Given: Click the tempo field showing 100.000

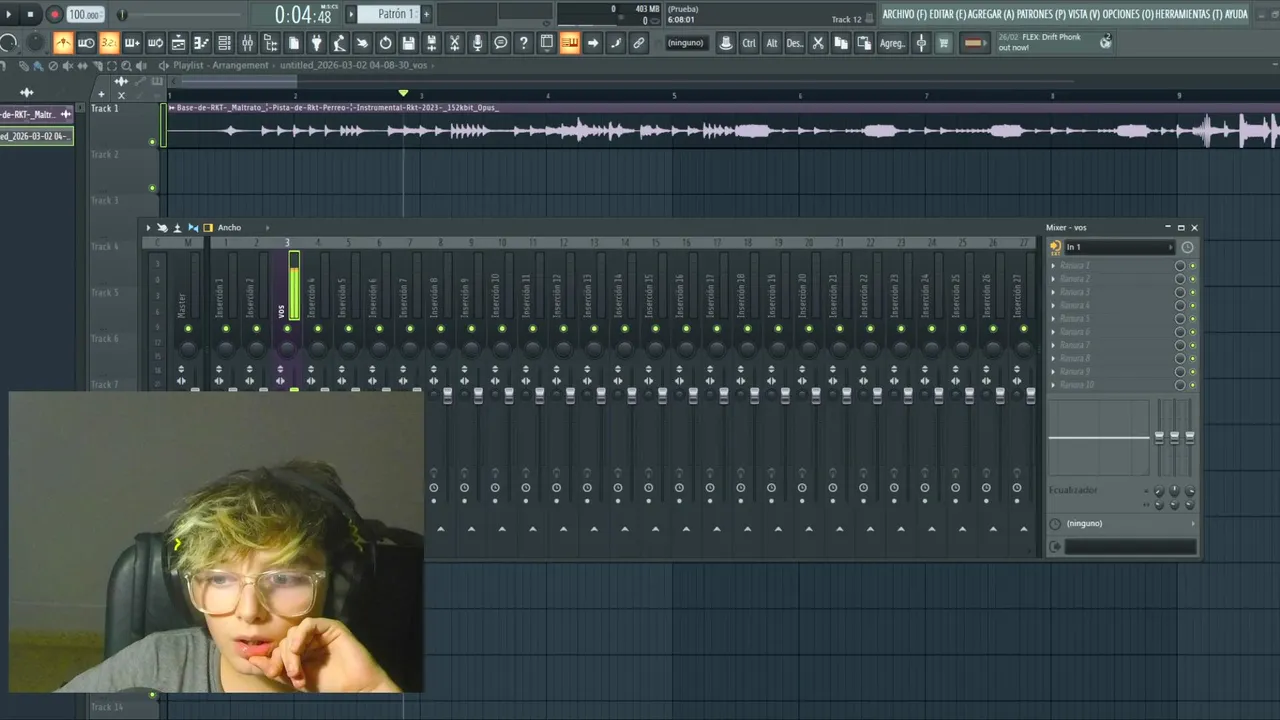Looking at the screenshot, I should point(84,15).
